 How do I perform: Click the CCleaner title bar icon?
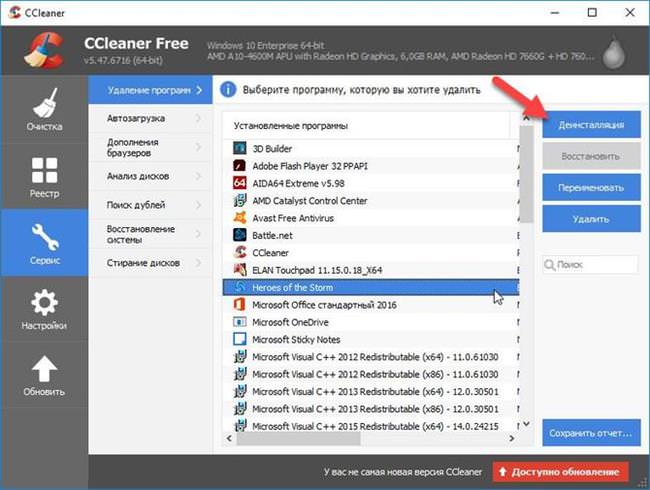coord(15,12)
